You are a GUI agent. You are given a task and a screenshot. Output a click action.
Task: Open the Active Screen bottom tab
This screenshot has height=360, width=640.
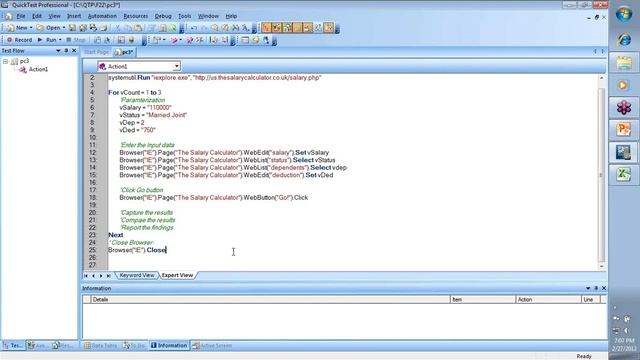point(212,345)
